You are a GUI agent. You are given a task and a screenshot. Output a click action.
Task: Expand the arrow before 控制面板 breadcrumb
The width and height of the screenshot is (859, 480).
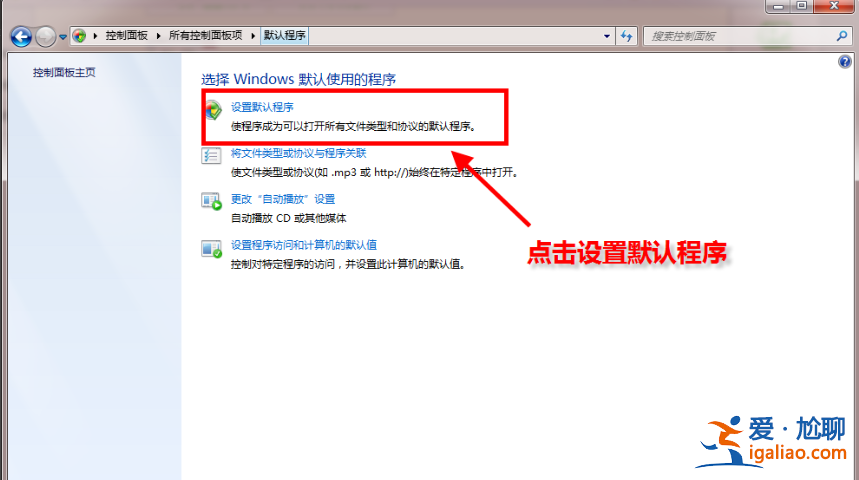coord(95,36)
